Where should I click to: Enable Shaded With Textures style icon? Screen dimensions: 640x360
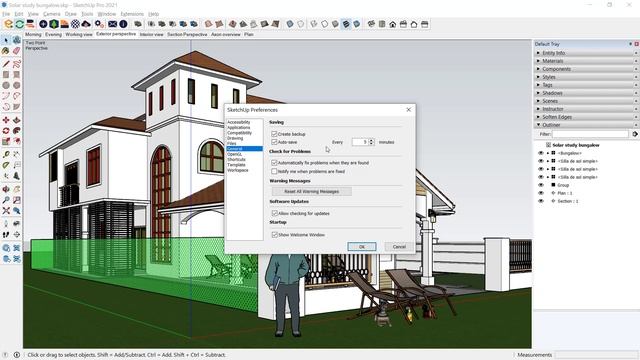(x=346, y=24)
